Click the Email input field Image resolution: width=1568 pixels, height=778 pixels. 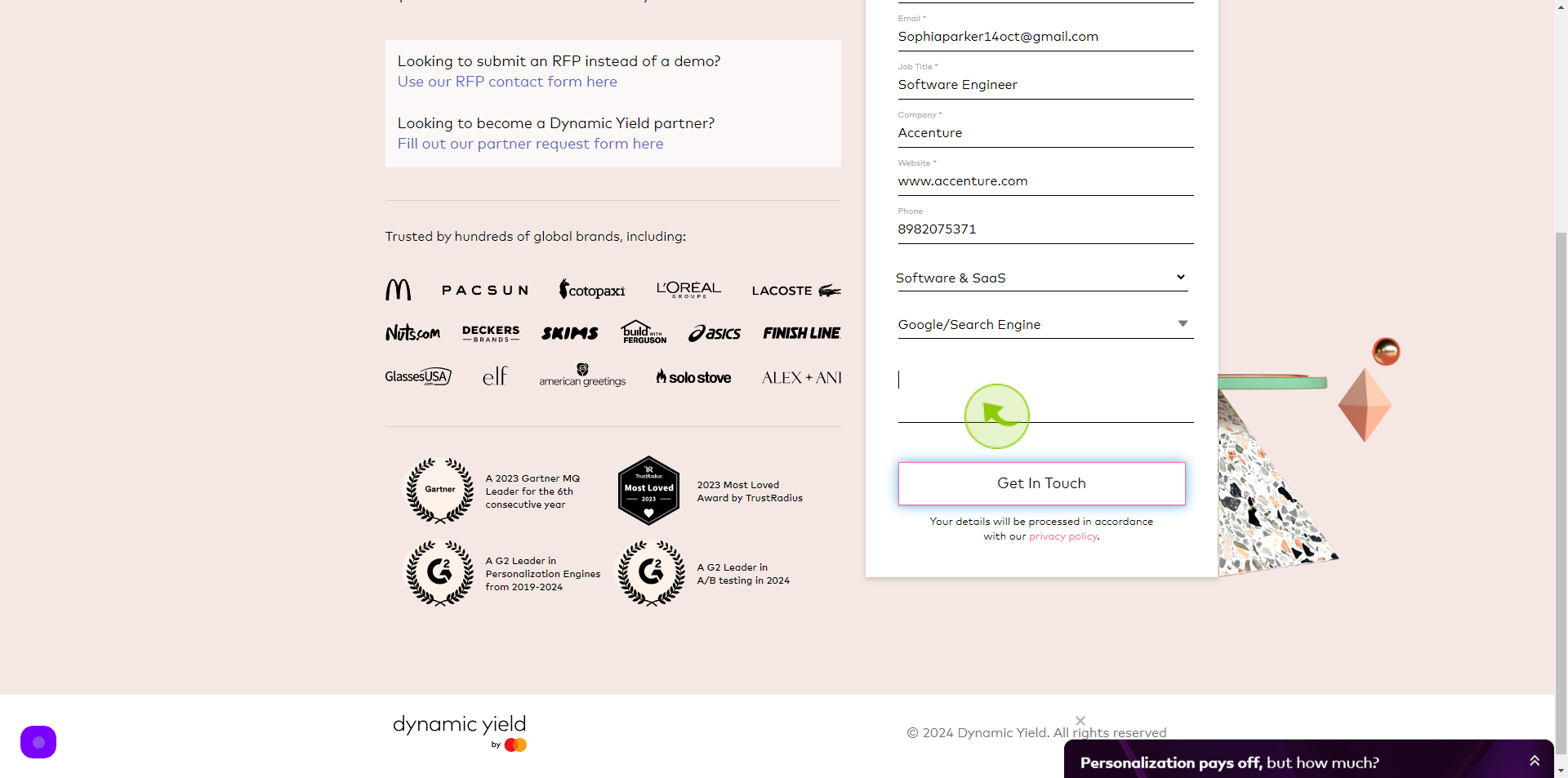pyautogui.click(x=1046, y=37)
